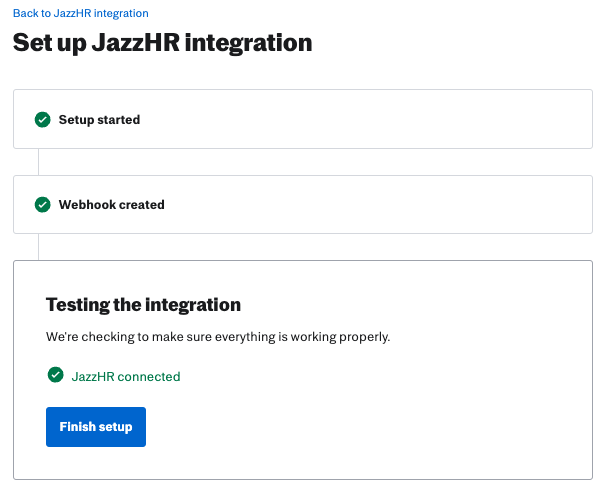This screenshot has width=607, height=495.
Task: Click connector line below Setup started card
Action: point(38,162)
